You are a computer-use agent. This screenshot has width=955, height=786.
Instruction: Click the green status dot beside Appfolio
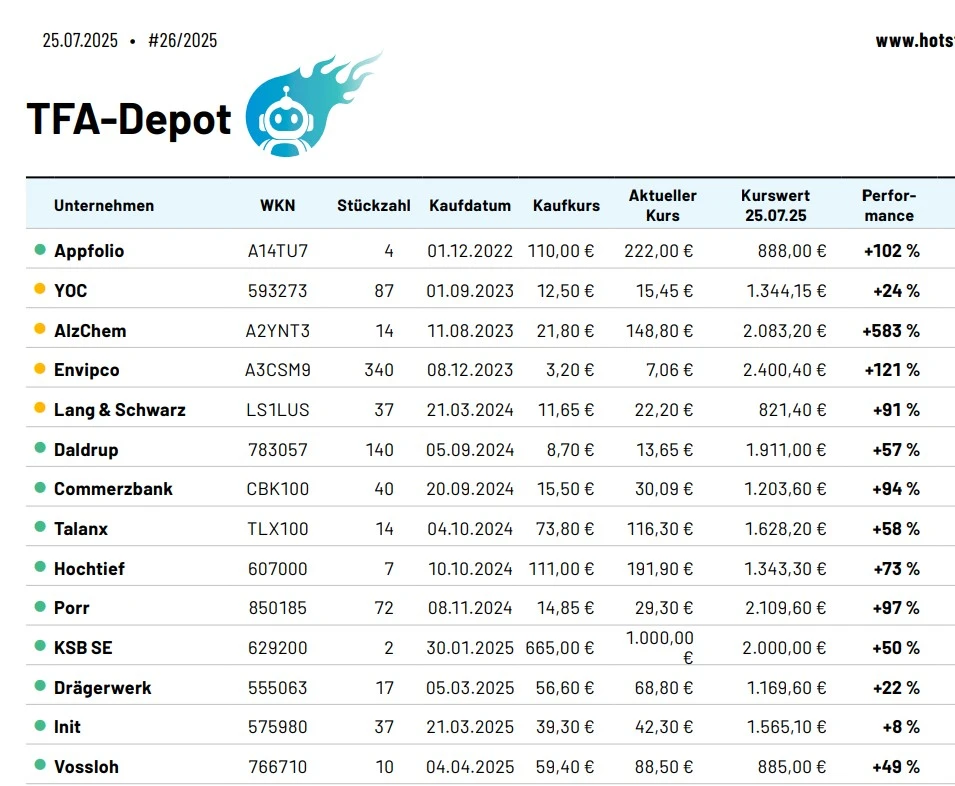click(x=40, y=250)
